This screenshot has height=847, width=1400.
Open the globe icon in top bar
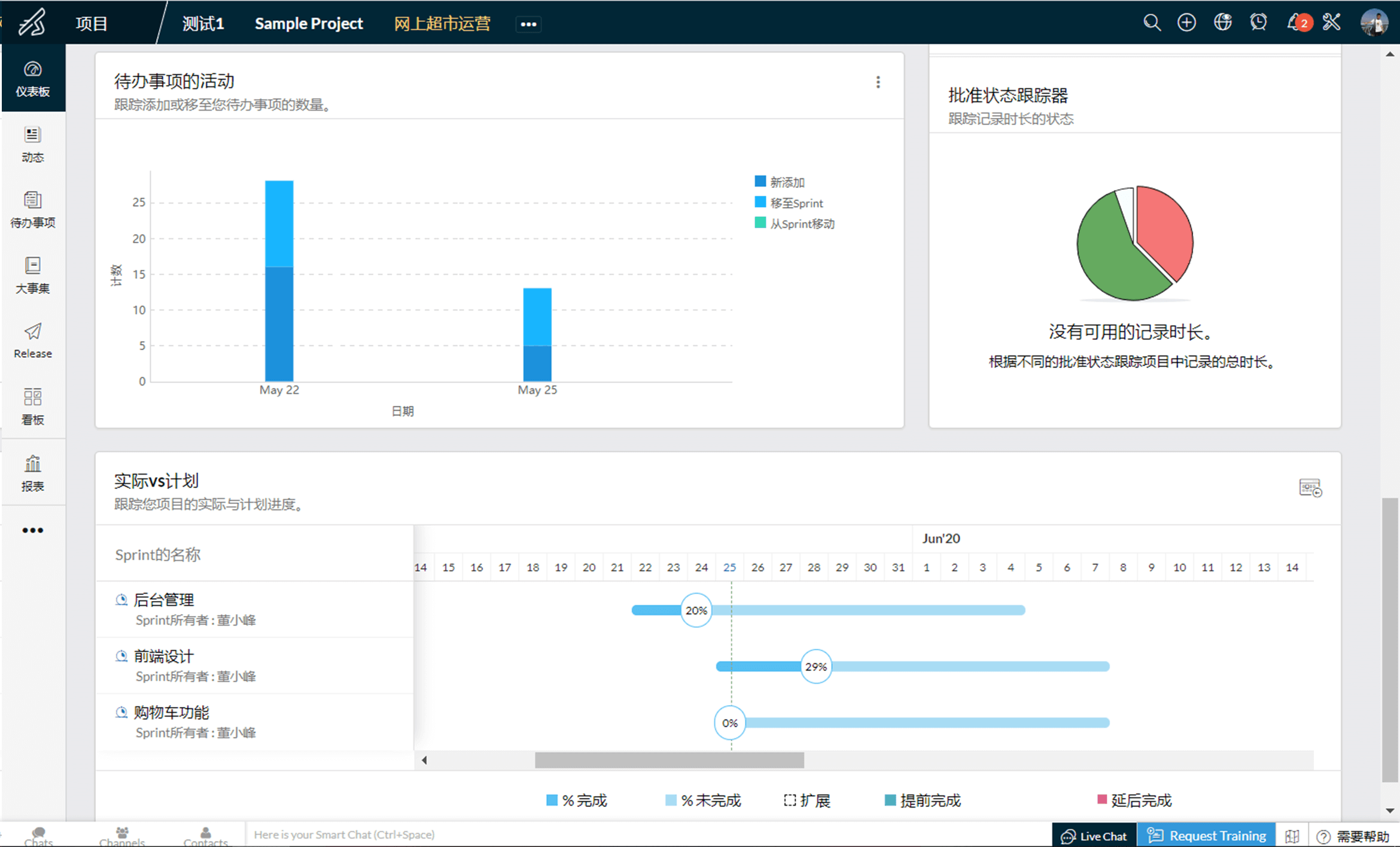click(x=1223, y=23)
